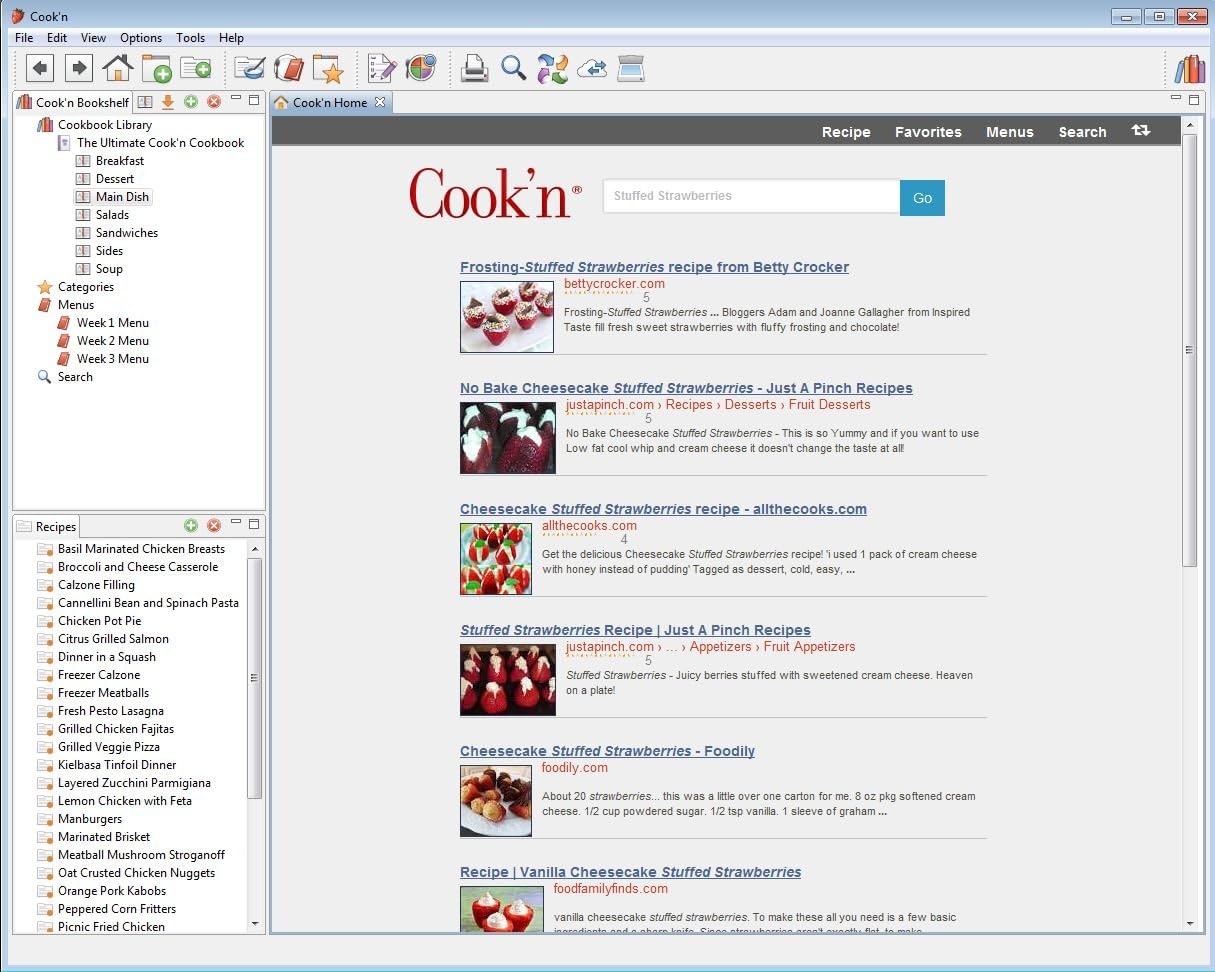Click the scanner icon in toolbar
Image resolution: width=1215 pixels, height=972 pixels.
click(631, 68)
